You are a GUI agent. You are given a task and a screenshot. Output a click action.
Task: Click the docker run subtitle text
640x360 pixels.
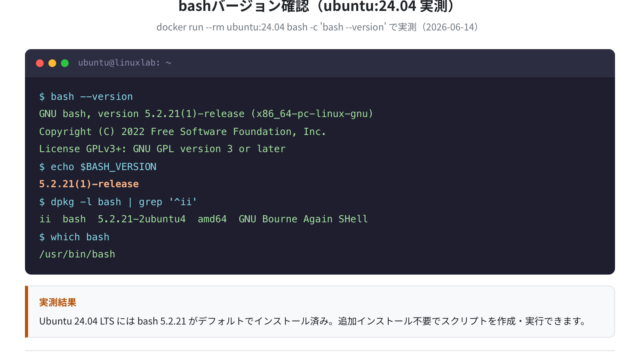(317, 27)
